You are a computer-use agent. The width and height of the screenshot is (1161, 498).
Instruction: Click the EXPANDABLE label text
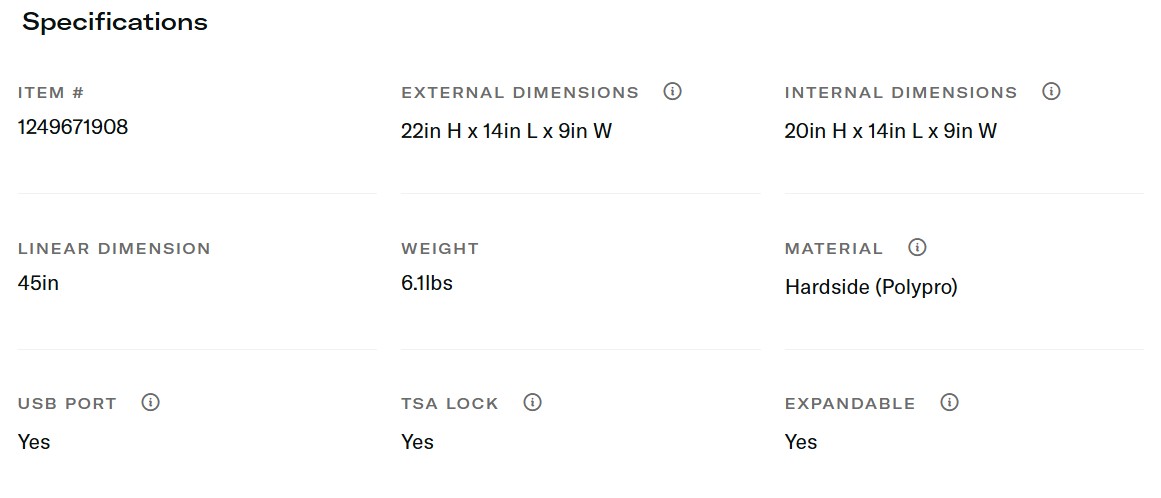[850, 404]
